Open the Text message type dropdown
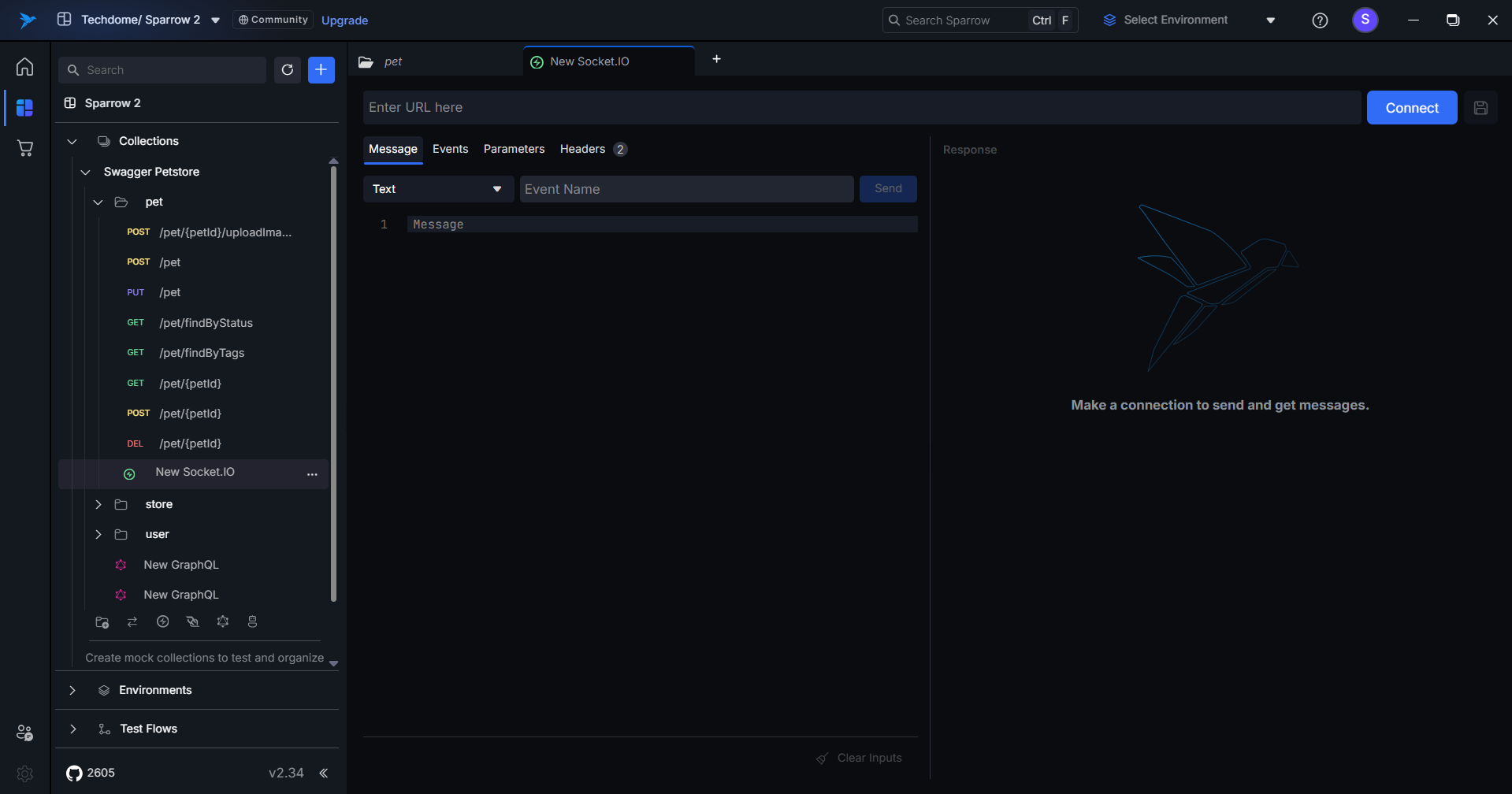The width and height of the screenshot is (1512, 794). (x=438, y=189)
